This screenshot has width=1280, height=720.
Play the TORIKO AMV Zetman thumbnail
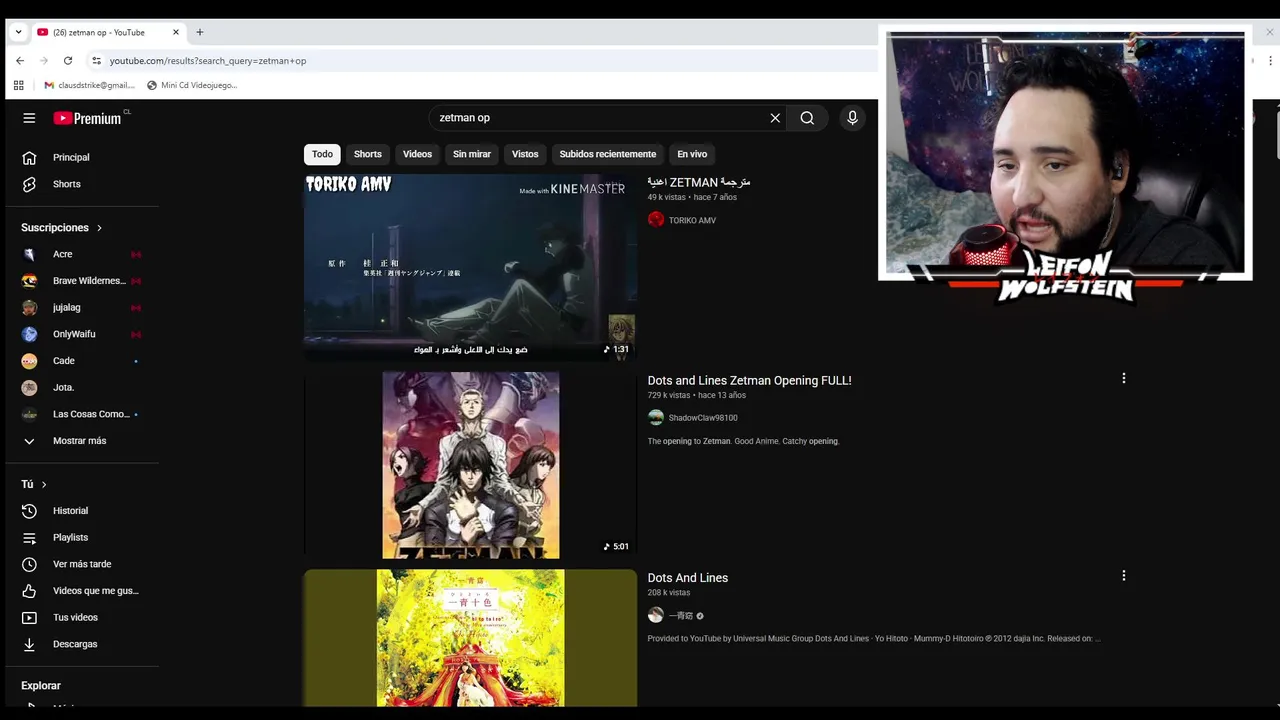pos(470,267)
